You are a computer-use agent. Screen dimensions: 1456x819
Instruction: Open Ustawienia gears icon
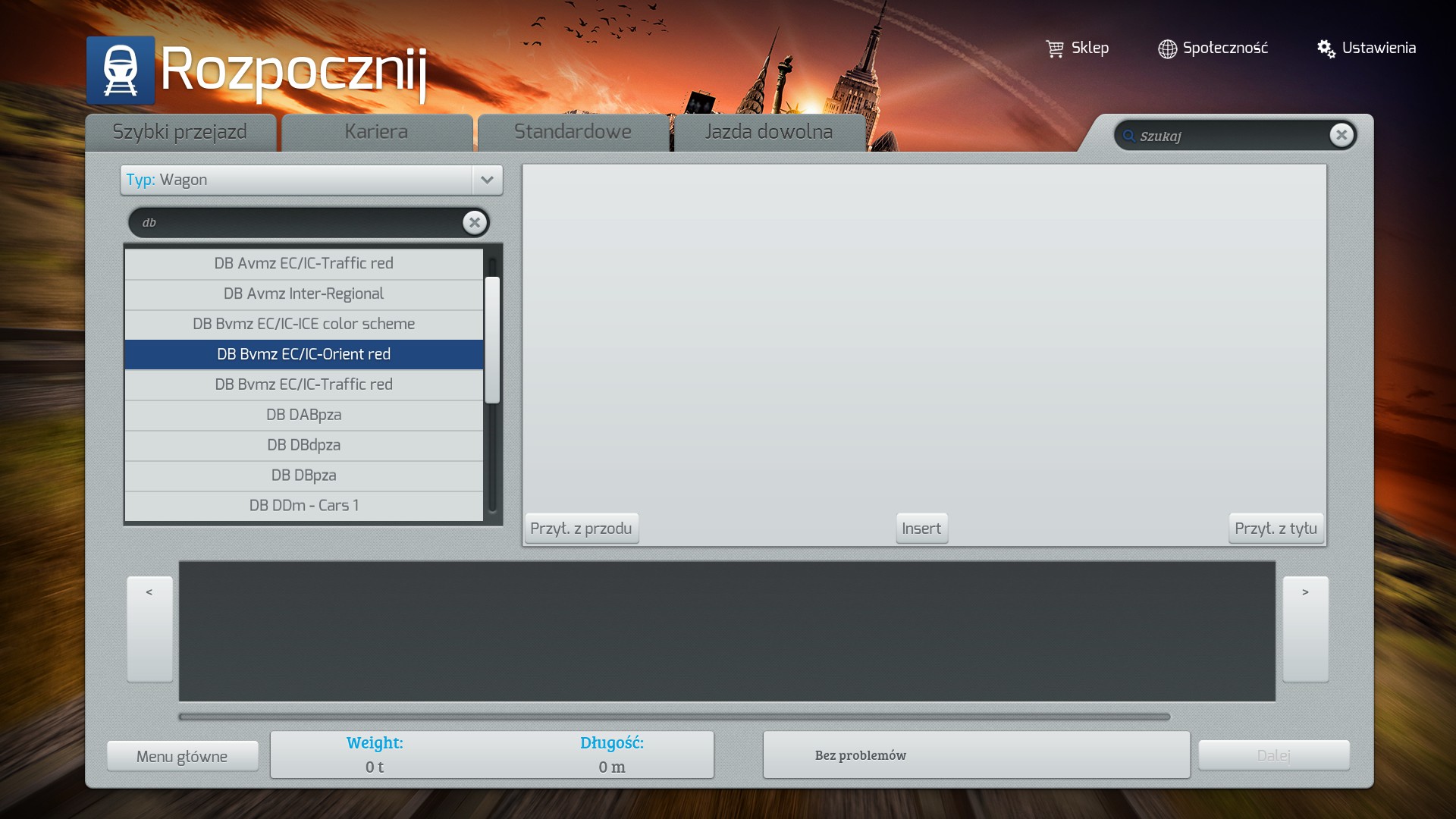pos(1326,49)
